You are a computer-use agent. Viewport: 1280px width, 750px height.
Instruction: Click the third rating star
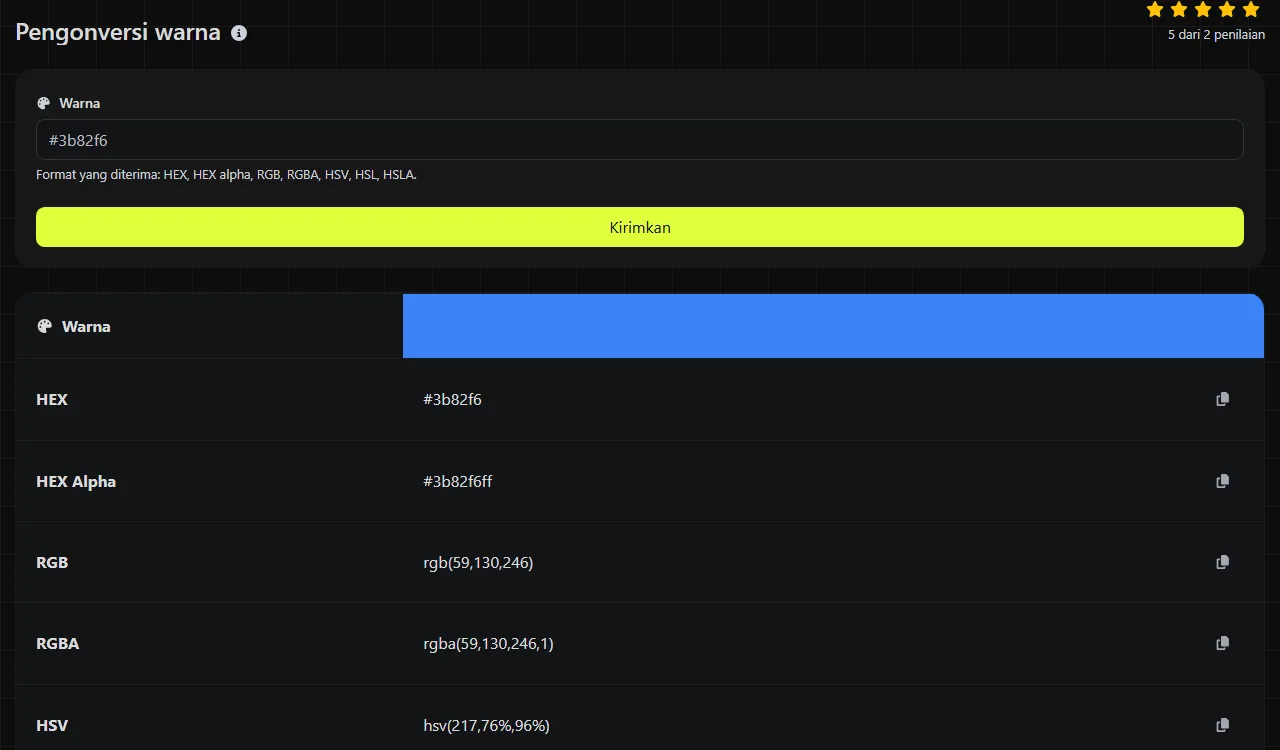pyautogui.click(x=1203, y=9)
